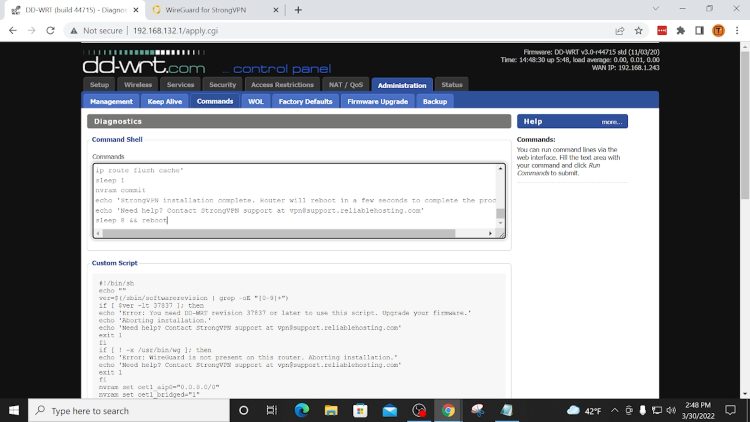Image resolution: width=750 pixels, height=422 pixels.
Task: Share this page via the address bar icon
Action: pos(619,31)
